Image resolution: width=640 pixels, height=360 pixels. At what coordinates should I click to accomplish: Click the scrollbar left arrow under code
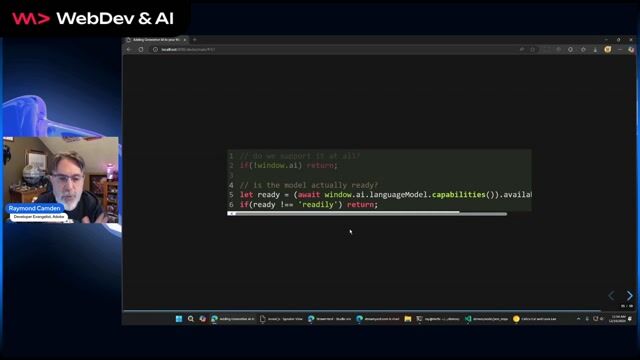[x=231, y=213]
